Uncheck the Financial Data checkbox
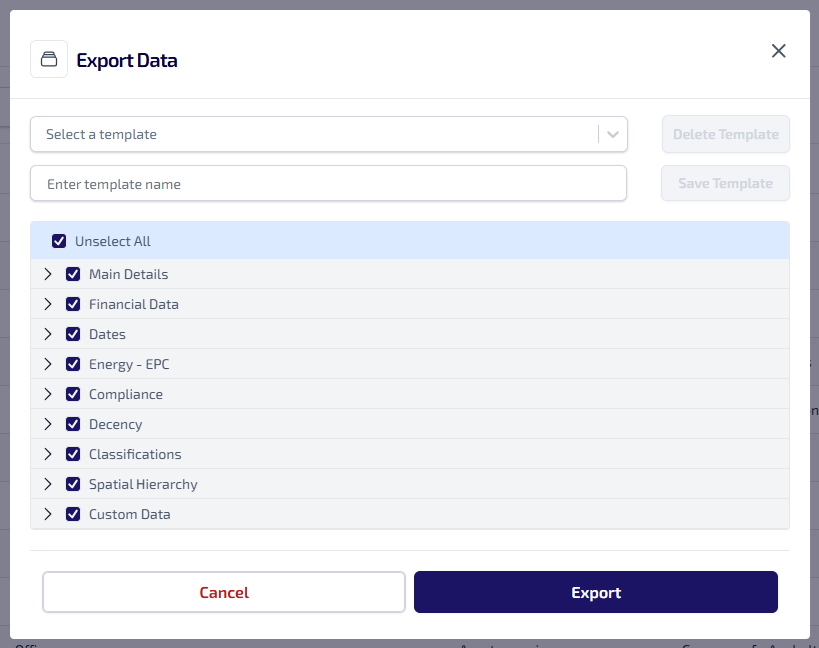Image resolution: width=819 pixels, height=648 pixels. pos(73,304)
